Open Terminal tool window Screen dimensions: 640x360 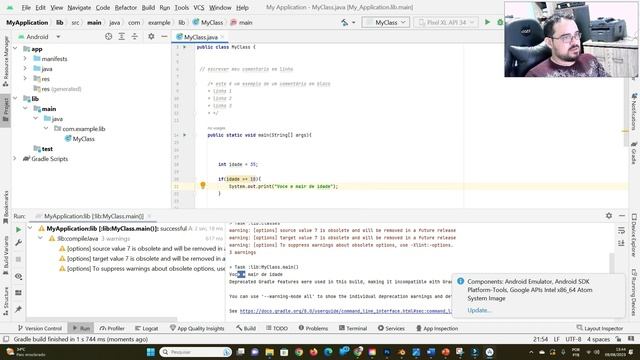353,328
